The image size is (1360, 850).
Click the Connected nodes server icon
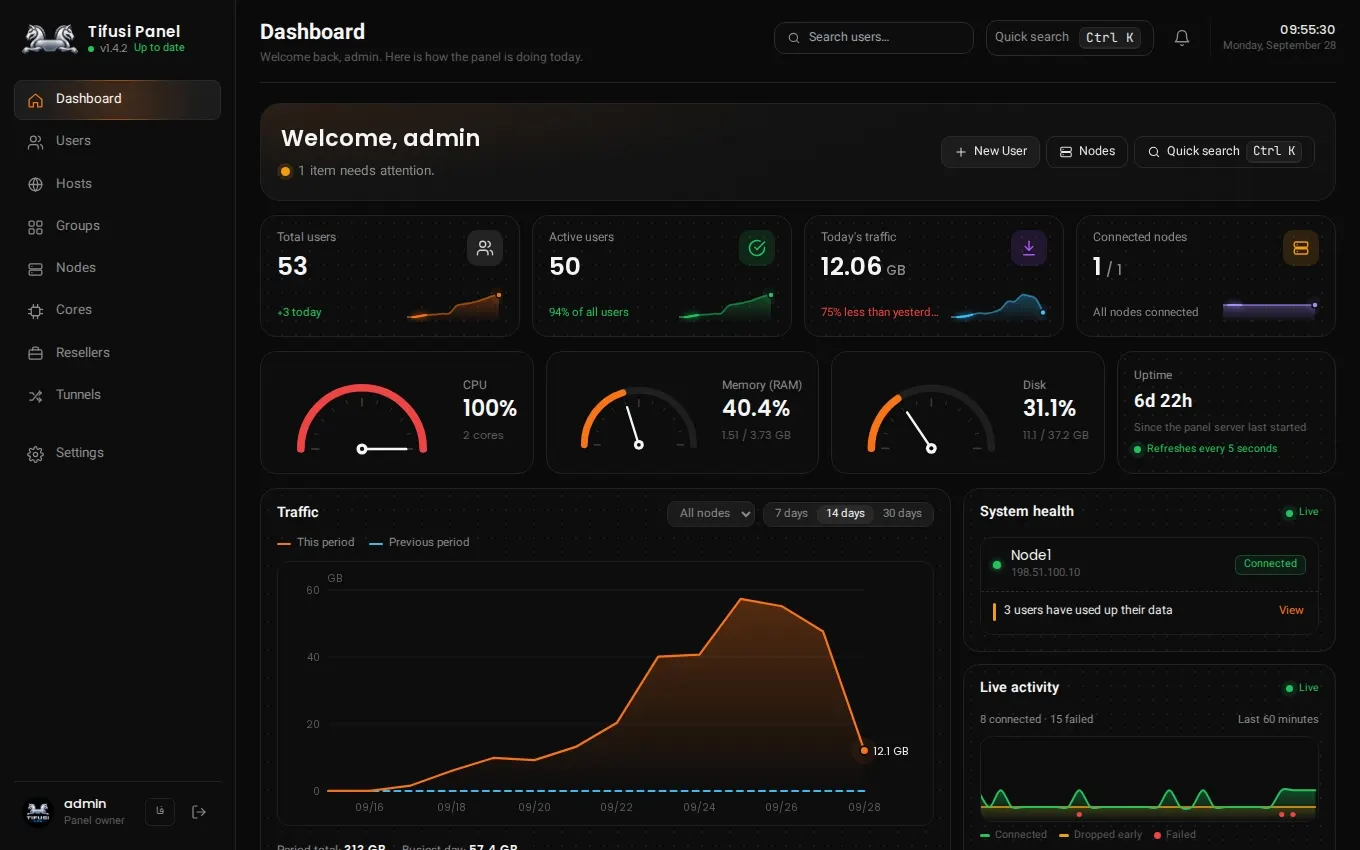coord(1301,248)
